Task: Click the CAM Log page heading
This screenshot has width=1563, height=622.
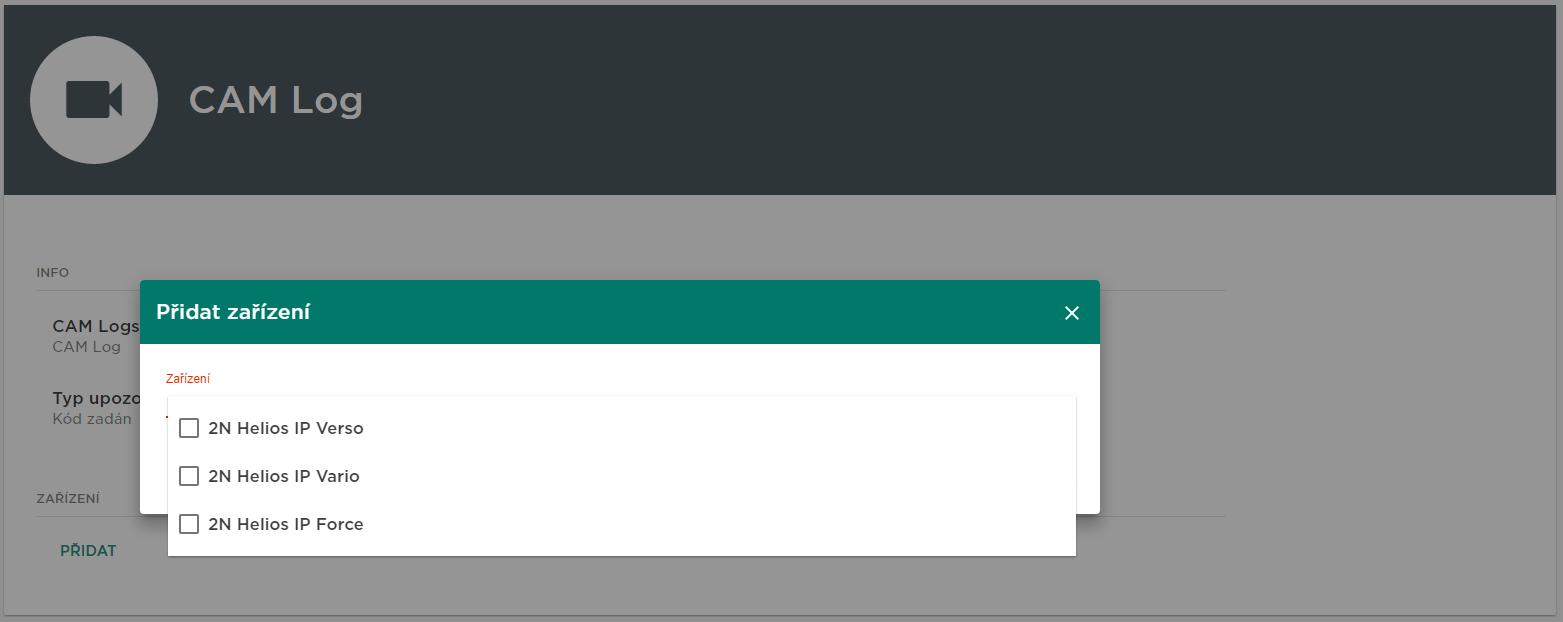Action: (x=276, y=100)
